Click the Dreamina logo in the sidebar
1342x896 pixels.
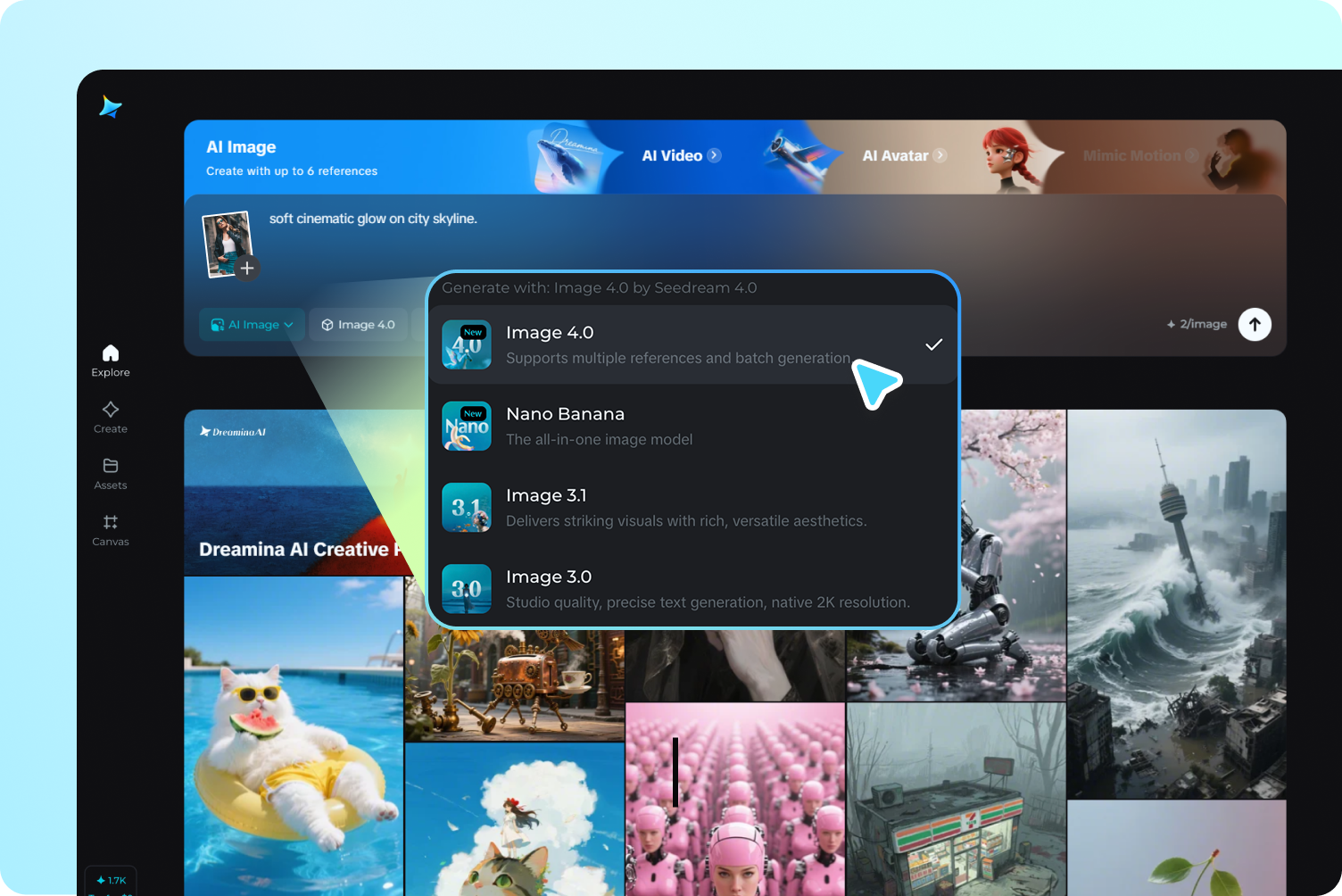pos(111,107)
